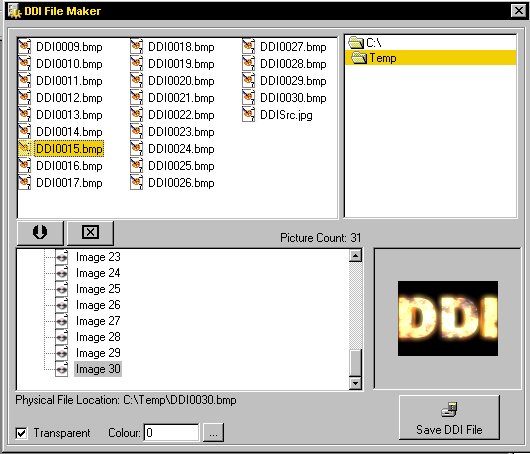530x454 pixels.
Task: Toggle the Transparent checkbox
Action: (22, 433)
